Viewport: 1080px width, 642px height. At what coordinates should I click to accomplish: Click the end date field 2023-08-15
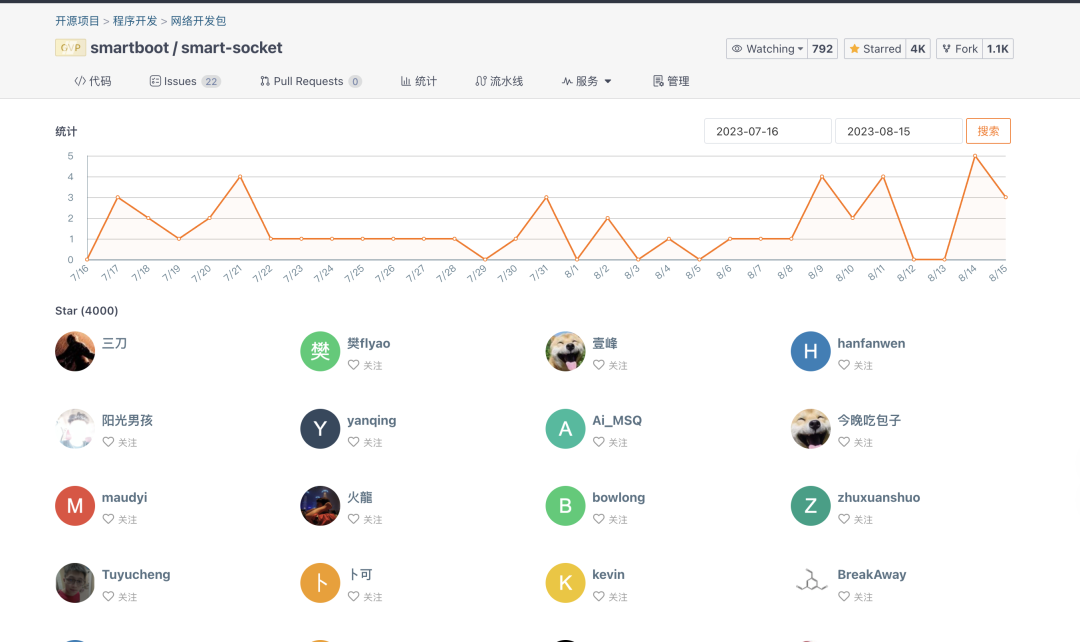tap(898, 131)
